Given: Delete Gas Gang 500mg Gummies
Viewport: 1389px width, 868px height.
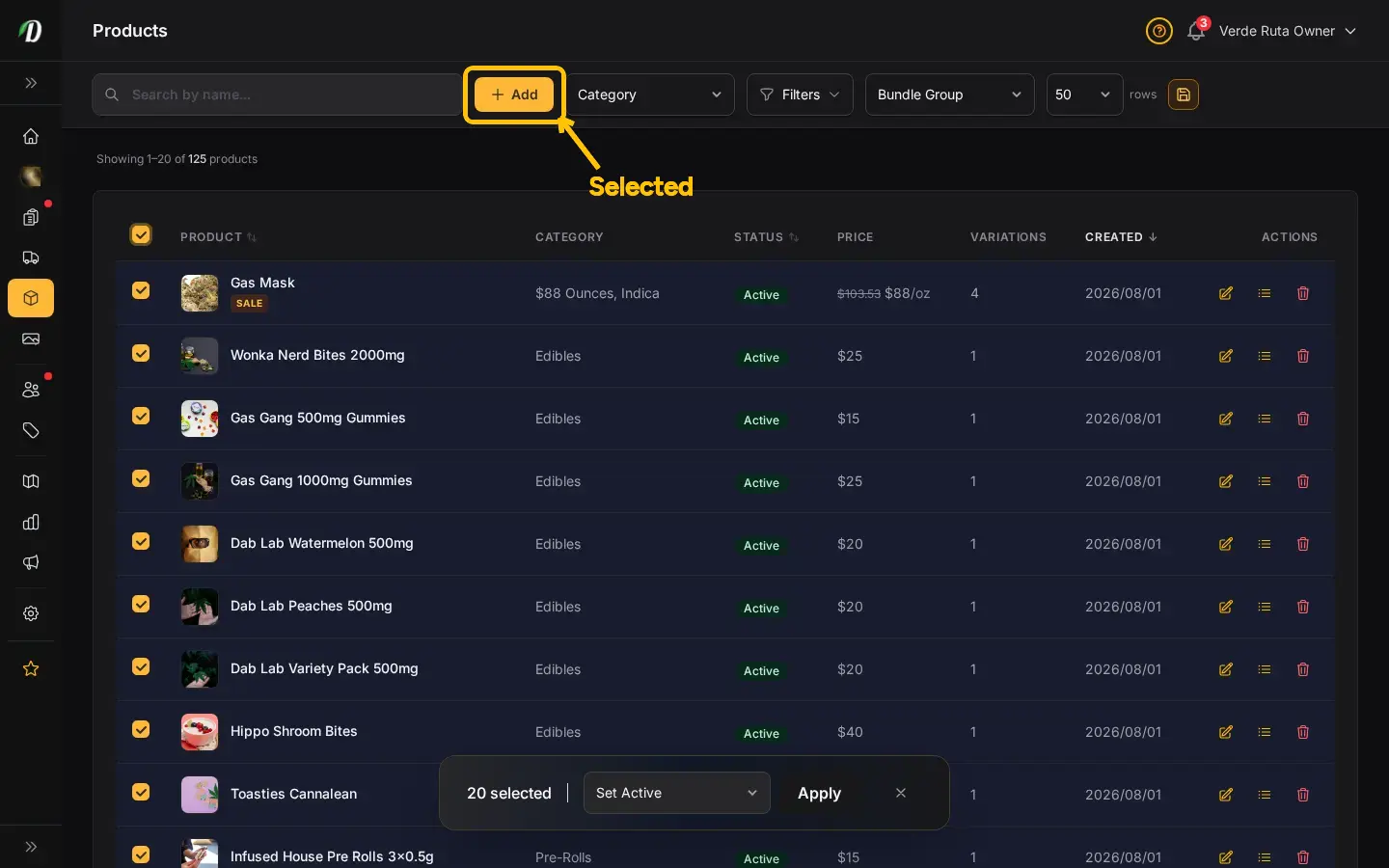Looking at the screenshot, I should coord(1303,419).
